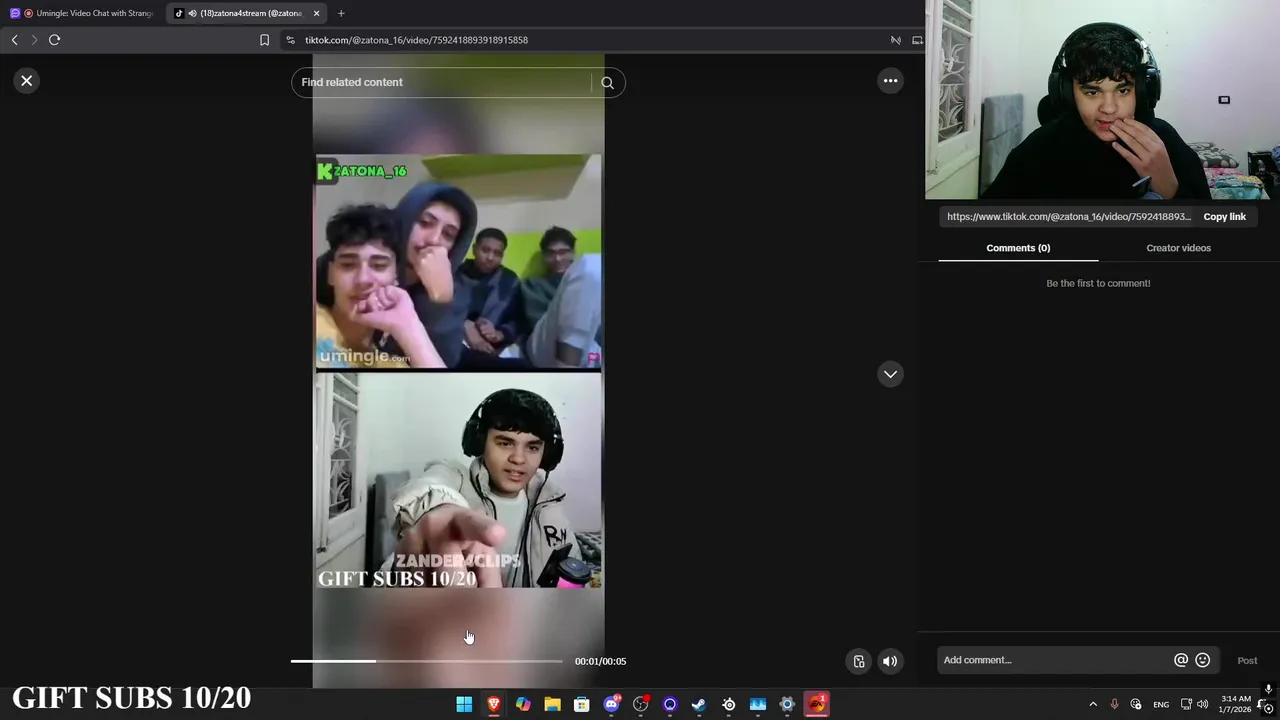
Task: Mute the tab via its audio icon
Action: [x=192, y=13]
